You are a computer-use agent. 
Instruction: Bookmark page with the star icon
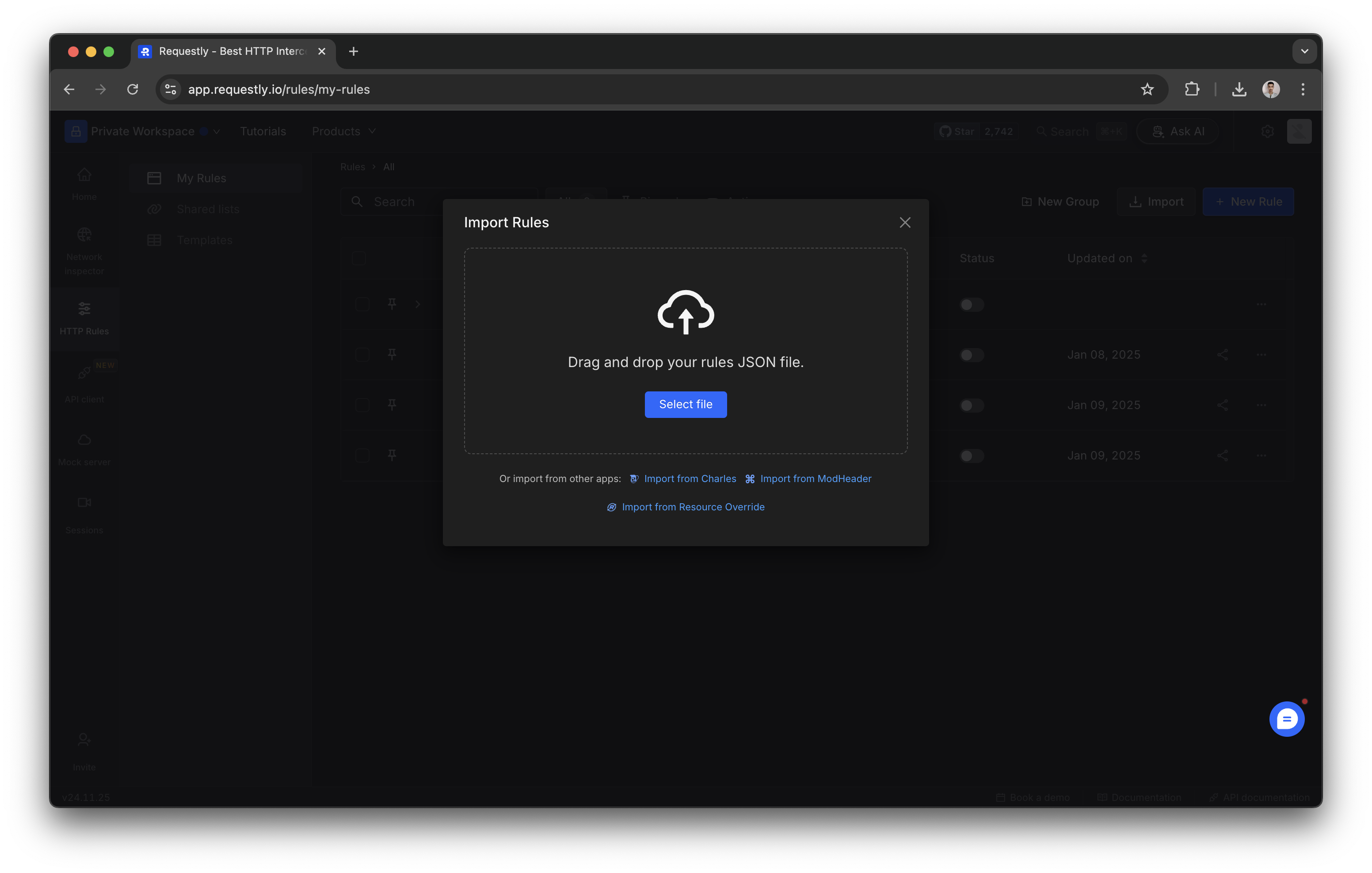click(x=1147, y=89)
